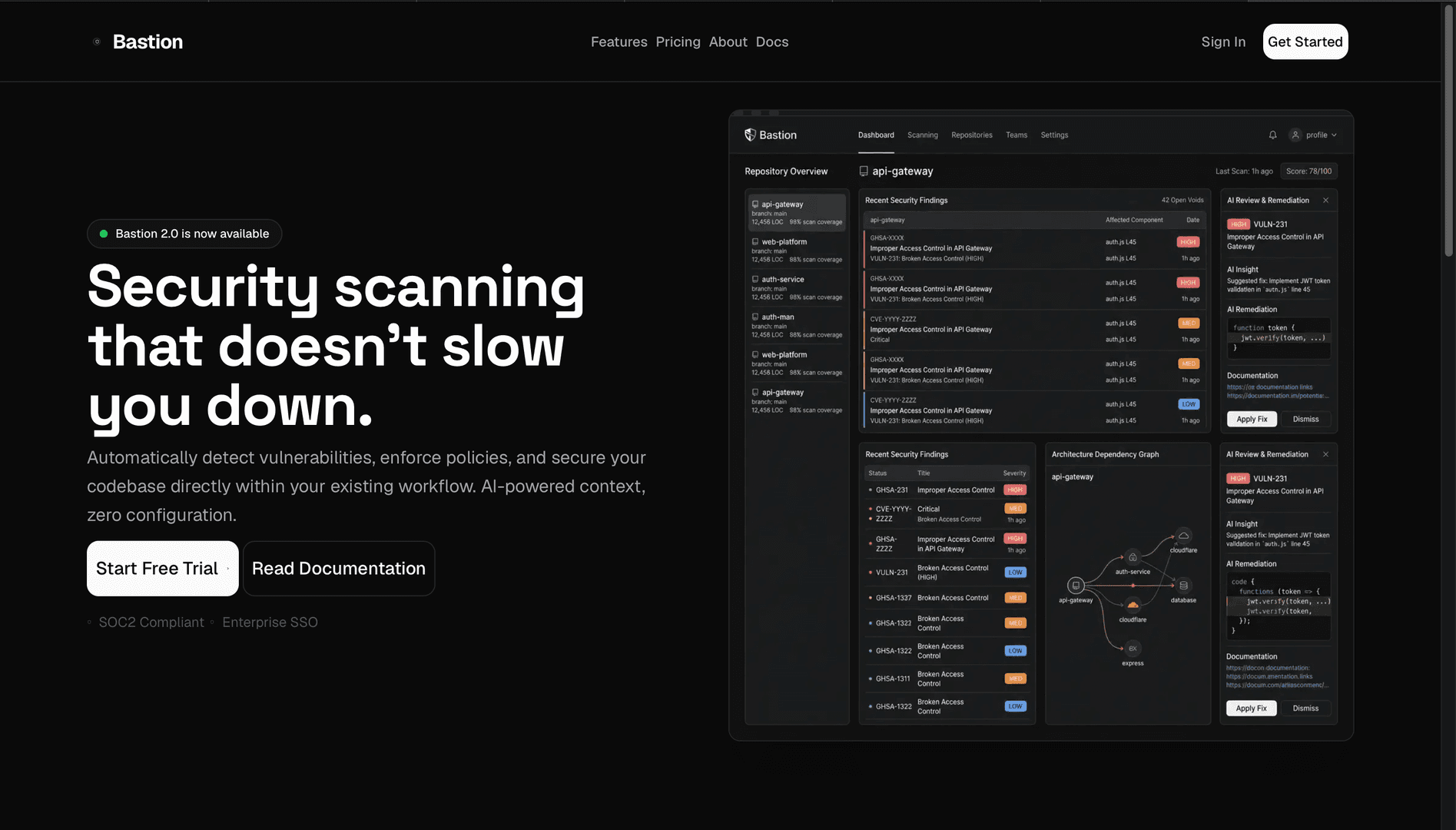Click the repository icon beside the api-gateway heading
Image resolution: width=1456 pixels, height=830 pixels.
[x=864, y=171]
